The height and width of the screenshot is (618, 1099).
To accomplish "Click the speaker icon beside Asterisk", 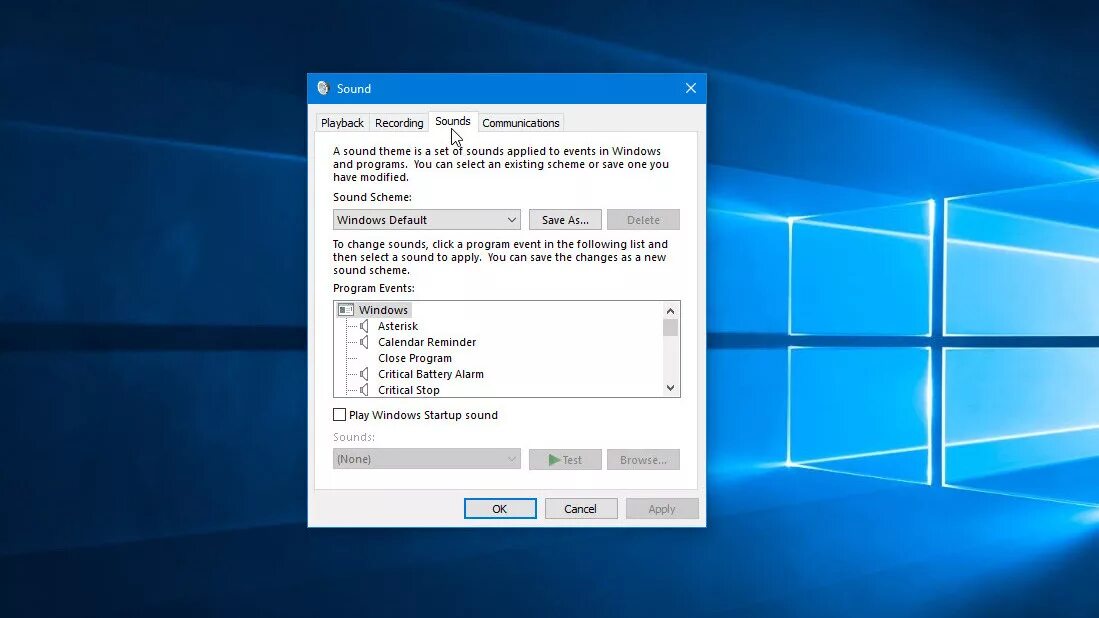I will [364, 326].
